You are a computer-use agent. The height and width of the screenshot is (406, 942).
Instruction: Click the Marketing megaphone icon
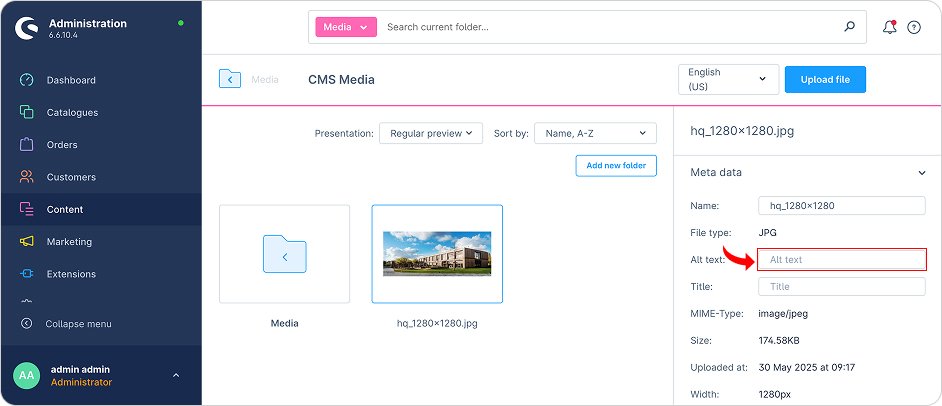point(26,242)
